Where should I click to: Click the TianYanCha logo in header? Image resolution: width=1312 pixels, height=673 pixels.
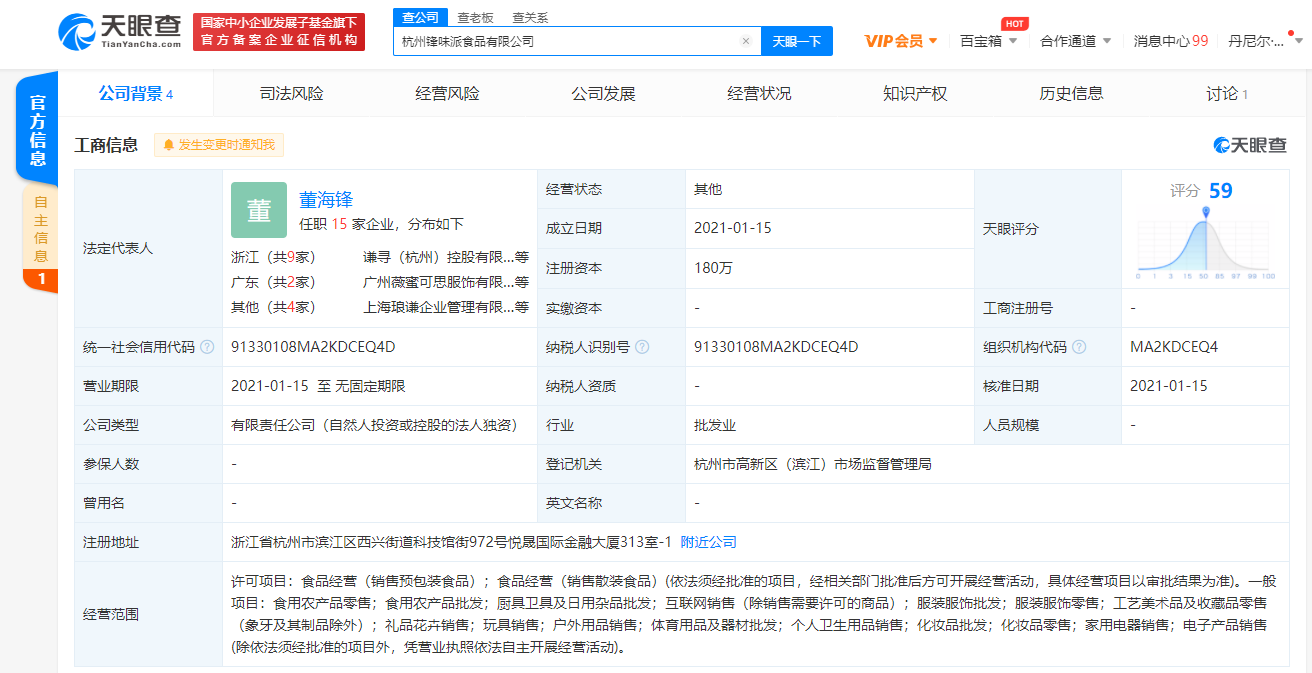click(x=120, y=32)
